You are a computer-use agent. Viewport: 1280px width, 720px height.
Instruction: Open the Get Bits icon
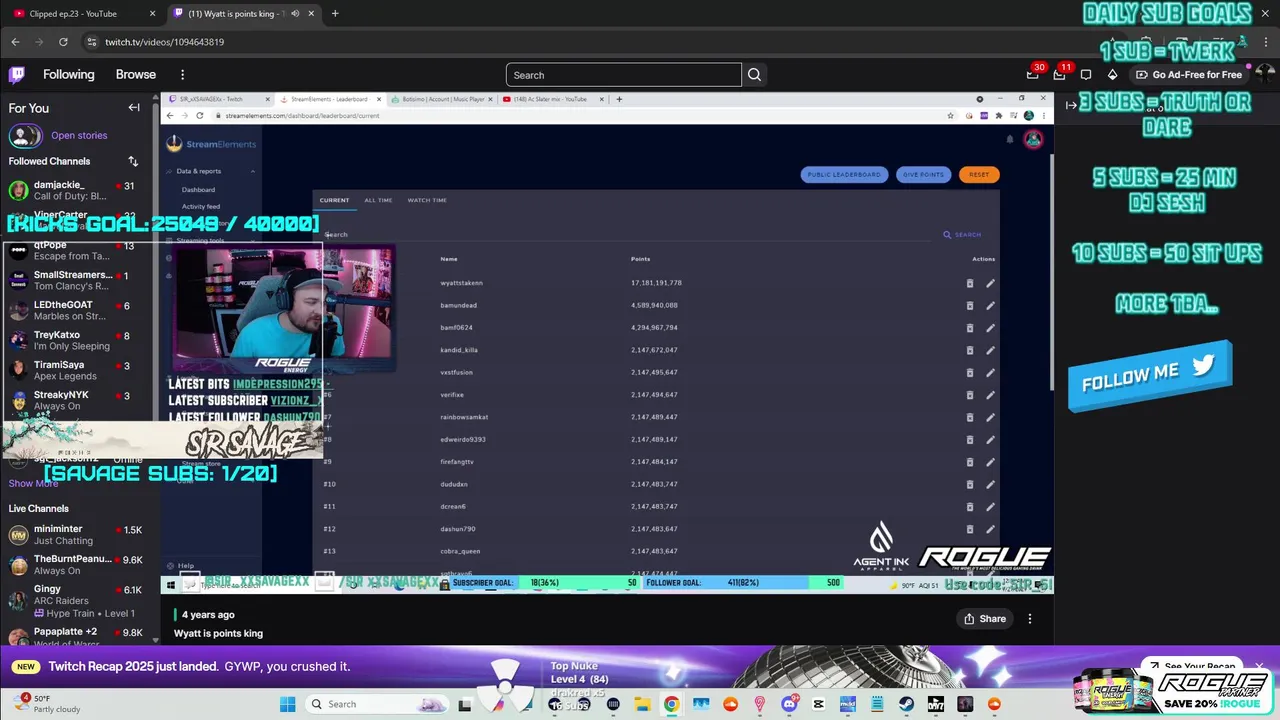(1112, 75)
